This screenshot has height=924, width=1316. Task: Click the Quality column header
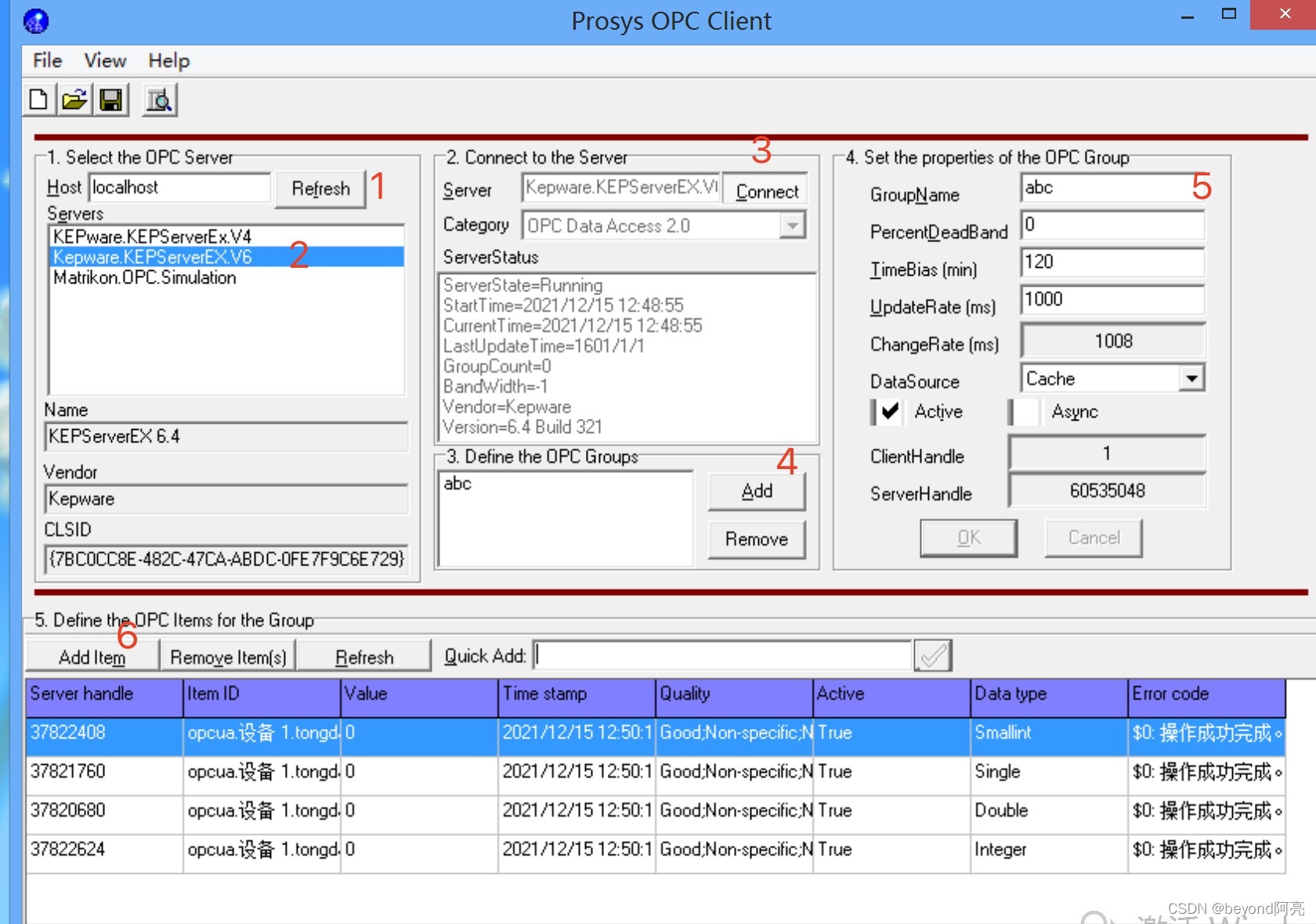tap(734, 698)
